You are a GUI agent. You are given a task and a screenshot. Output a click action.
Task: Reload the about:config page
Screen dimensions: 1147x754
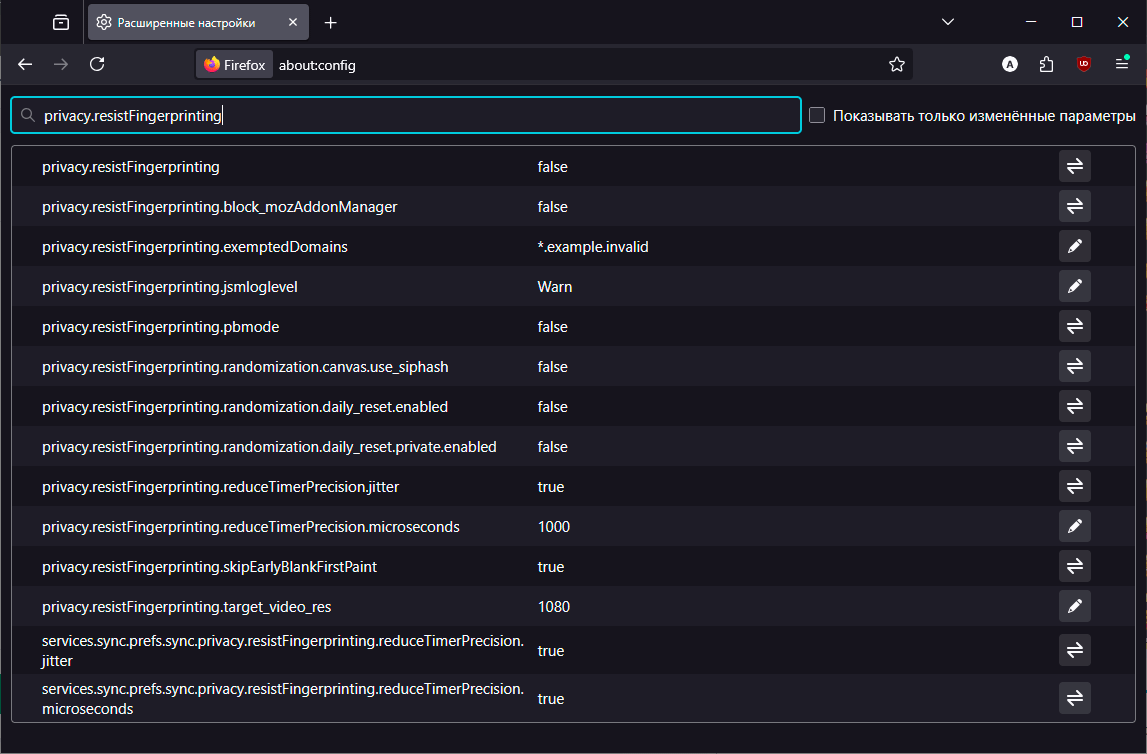pos(97,65)
